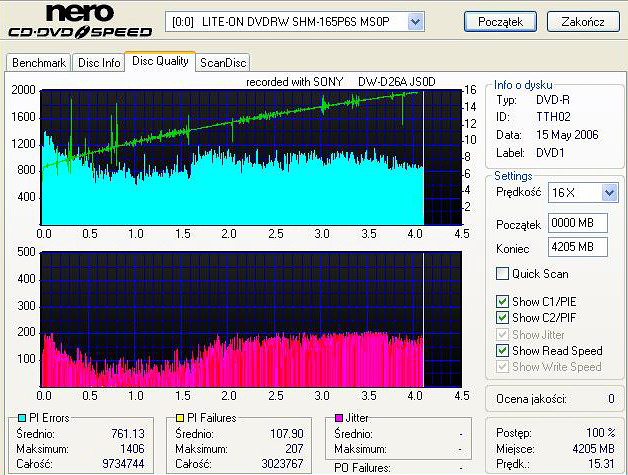The height and width of the screenshot is (475, 628).
Task: Click the disc ID TTH02 text
Action: (x=553, y=117)
